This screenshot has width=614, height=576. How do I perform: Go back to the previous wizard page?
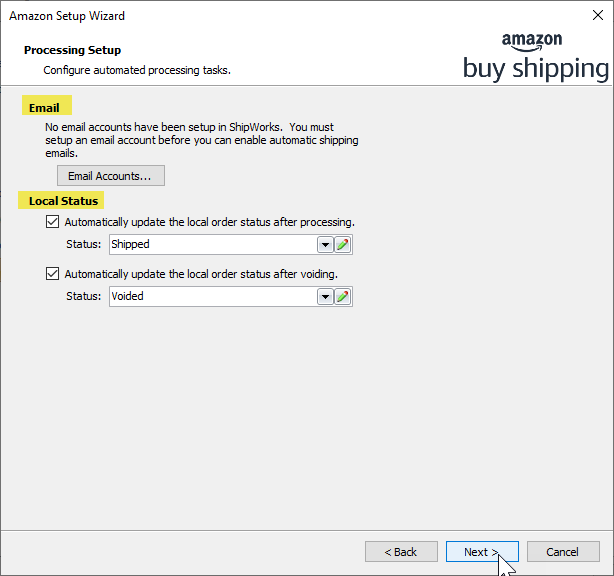(401, 552)
